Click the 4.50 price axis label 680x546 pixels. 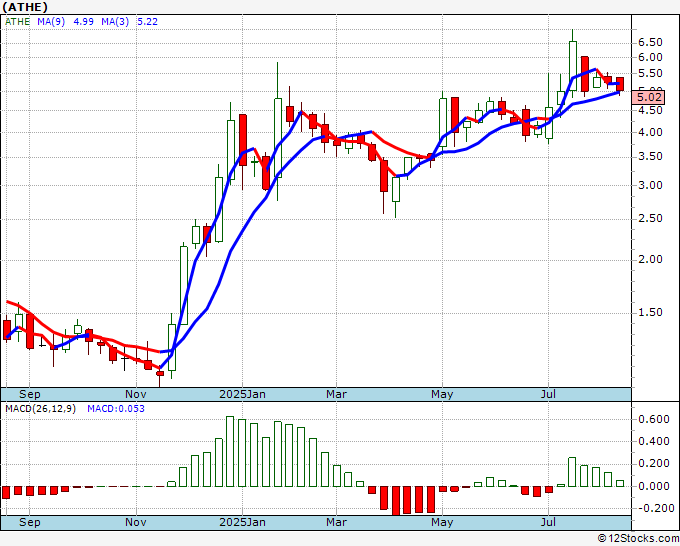(650, 110)
